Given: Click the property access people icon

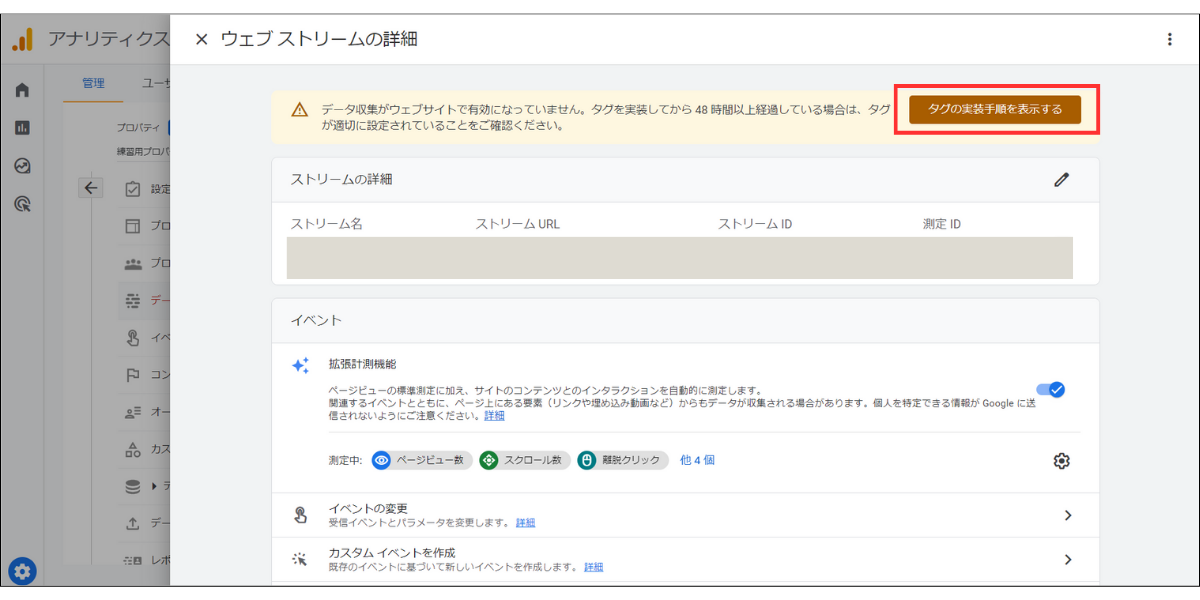Looking at the screenshot, I should point(133,264).
